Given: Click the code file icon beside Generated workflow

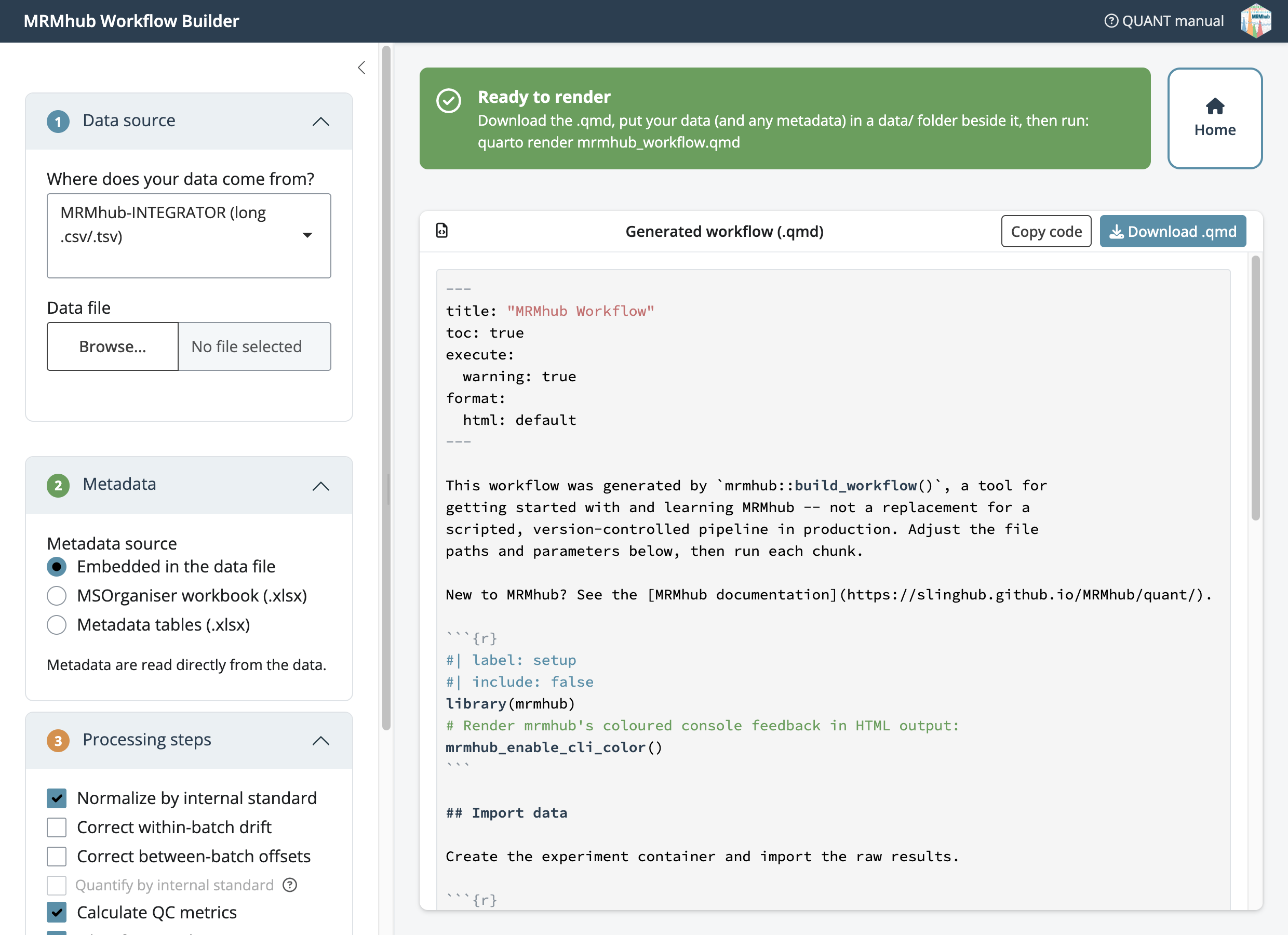Looking at the screenshot, I should tap(442, 231).
